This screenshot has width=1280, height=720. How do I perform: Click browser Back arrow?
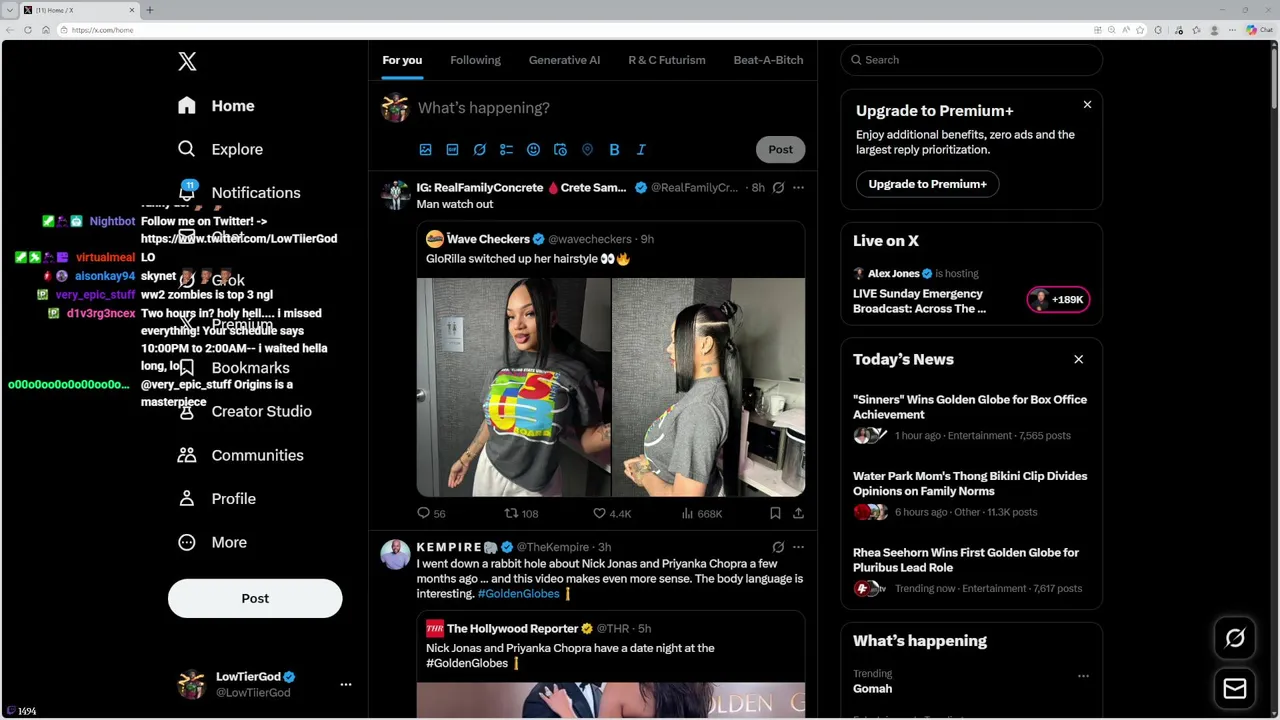click(x=10, y=30)
